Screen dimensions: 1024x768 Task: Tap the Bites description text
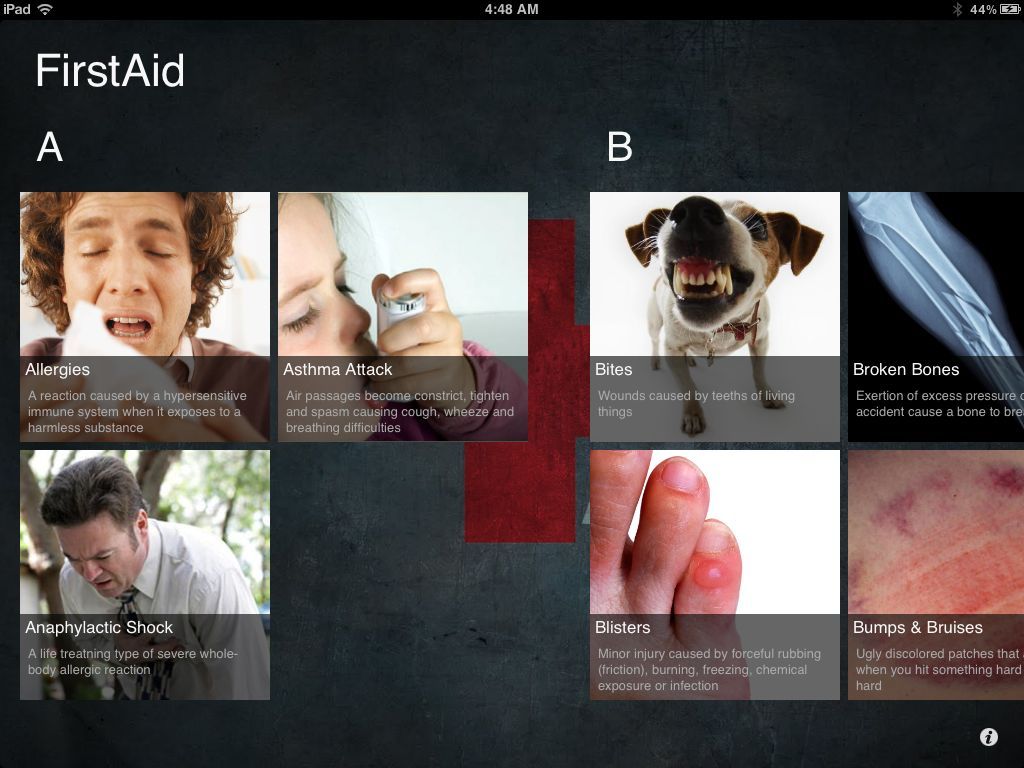(696, 404)
